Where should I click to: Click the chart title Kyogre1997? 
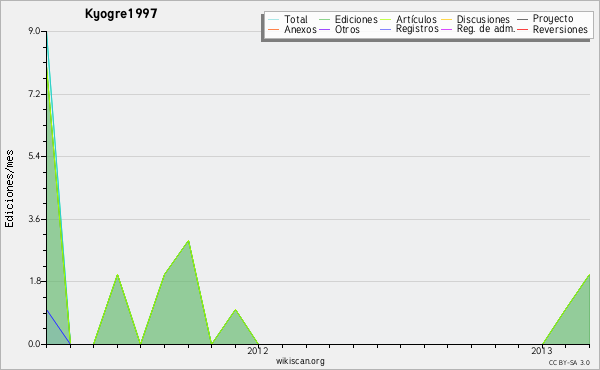click(x=121, y=14)
